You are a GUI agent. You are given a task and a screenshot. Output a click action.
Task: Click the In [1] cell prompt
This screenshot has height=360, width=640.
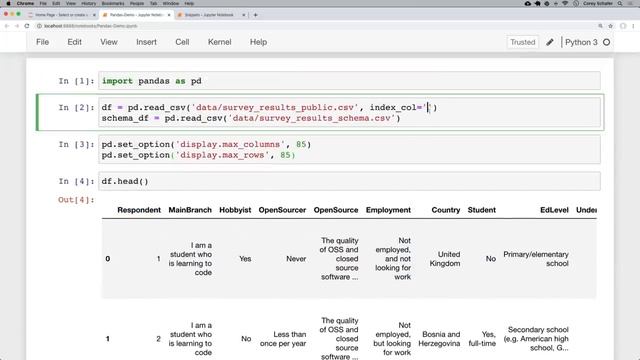coord(76,81)
